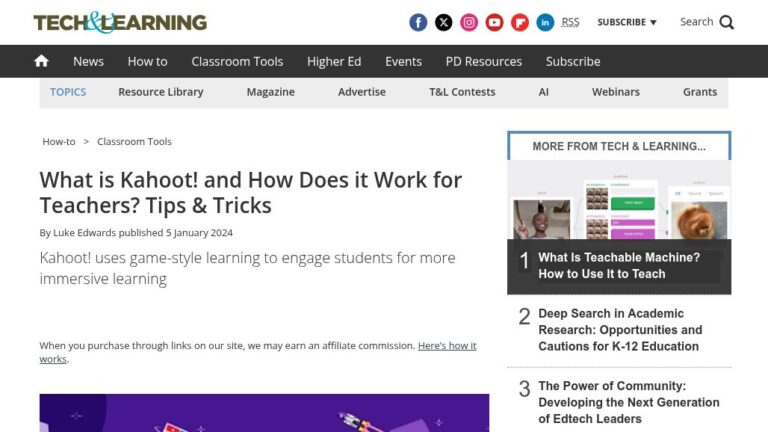Open the Events menu item
The width and height of the screenshot is (768, 432).
point(403,61)
